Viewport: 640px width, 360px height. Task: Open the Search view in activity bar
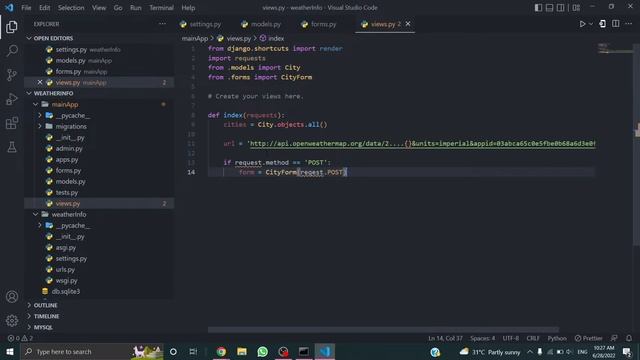click(12, 51)
